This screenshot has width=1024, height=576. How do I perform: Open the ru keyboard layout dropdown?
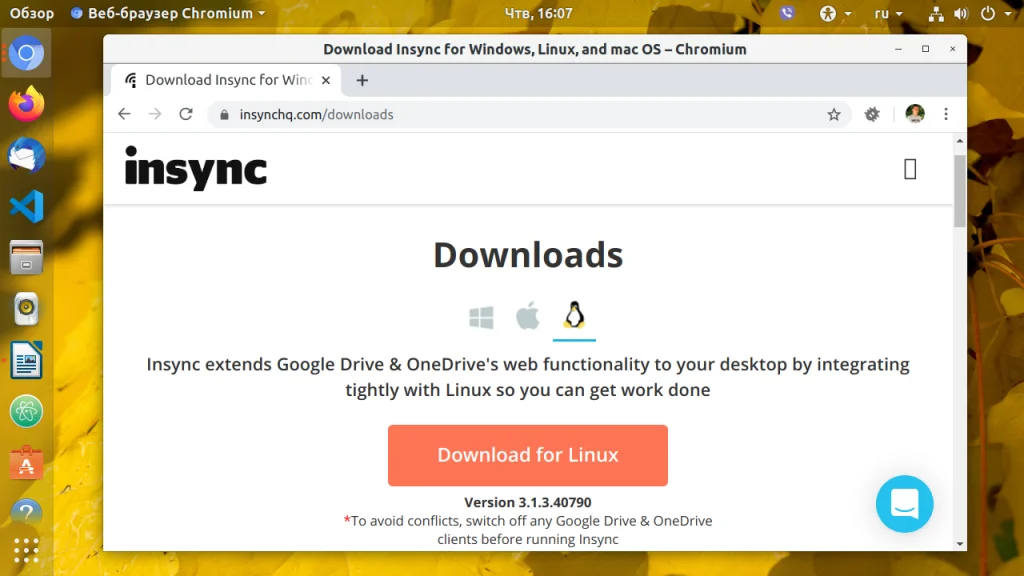point(888,13)
